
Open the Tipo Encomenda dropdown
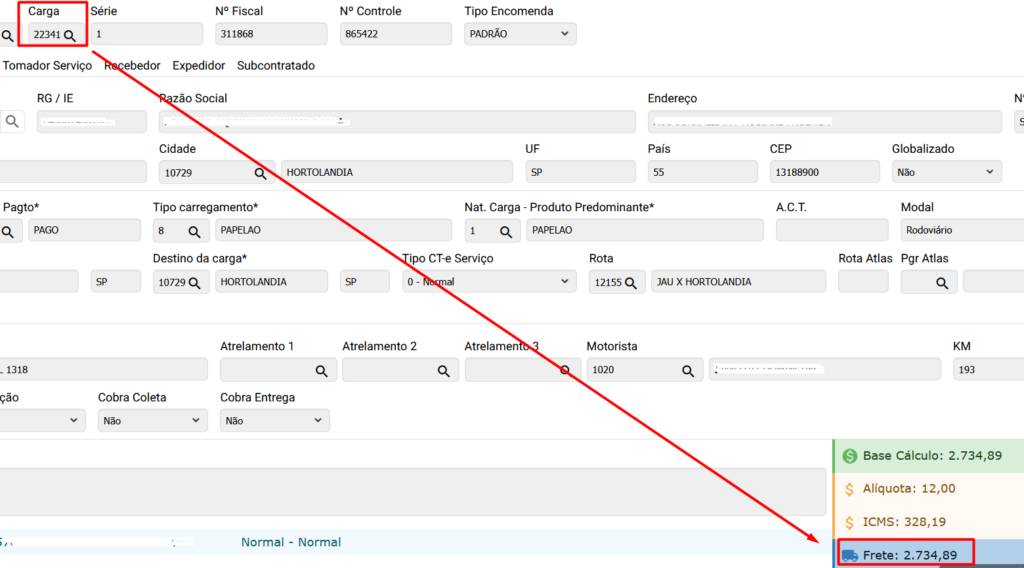520,34
